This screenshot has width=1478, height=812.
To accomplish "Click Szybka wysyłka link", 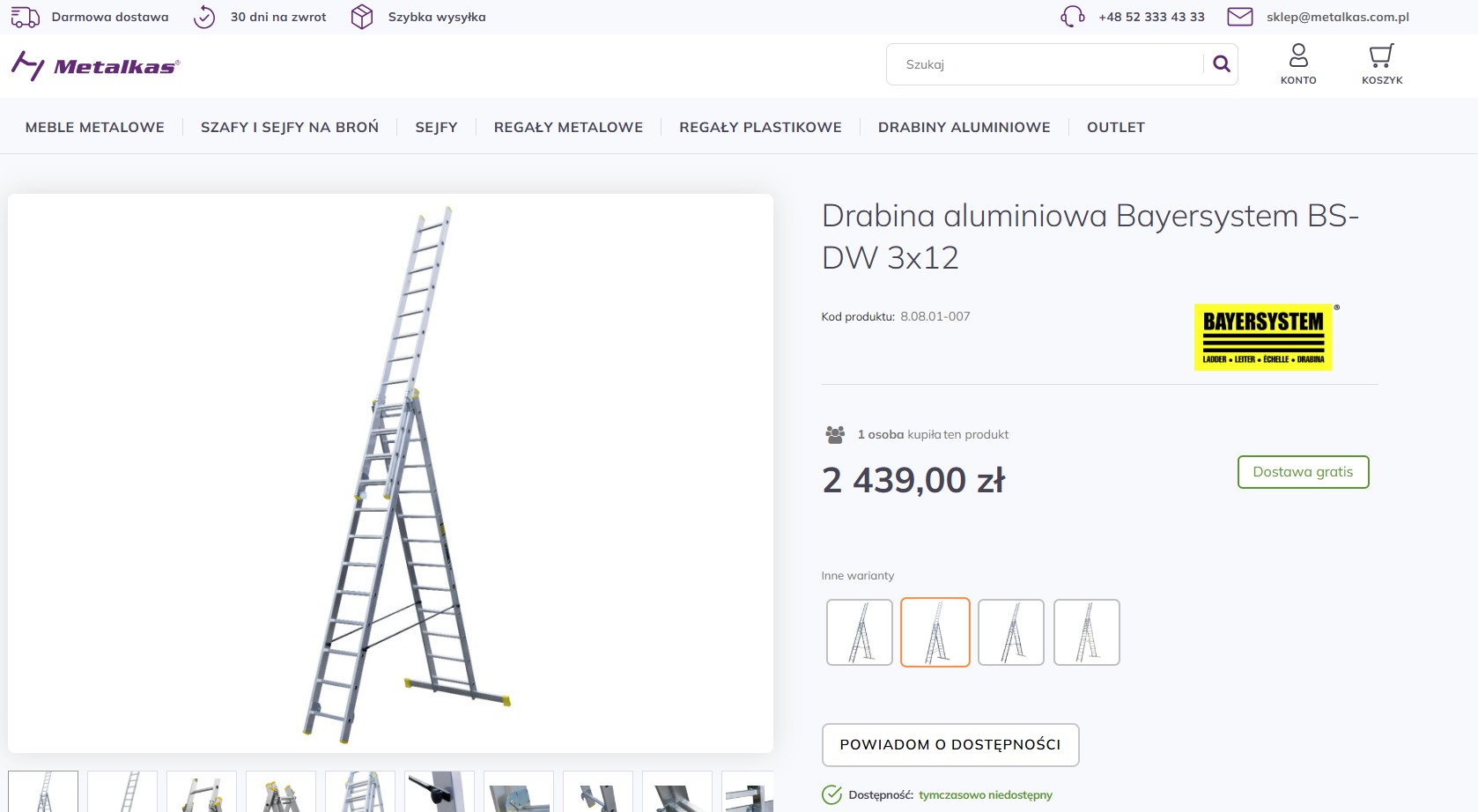I will click(437, 17).
